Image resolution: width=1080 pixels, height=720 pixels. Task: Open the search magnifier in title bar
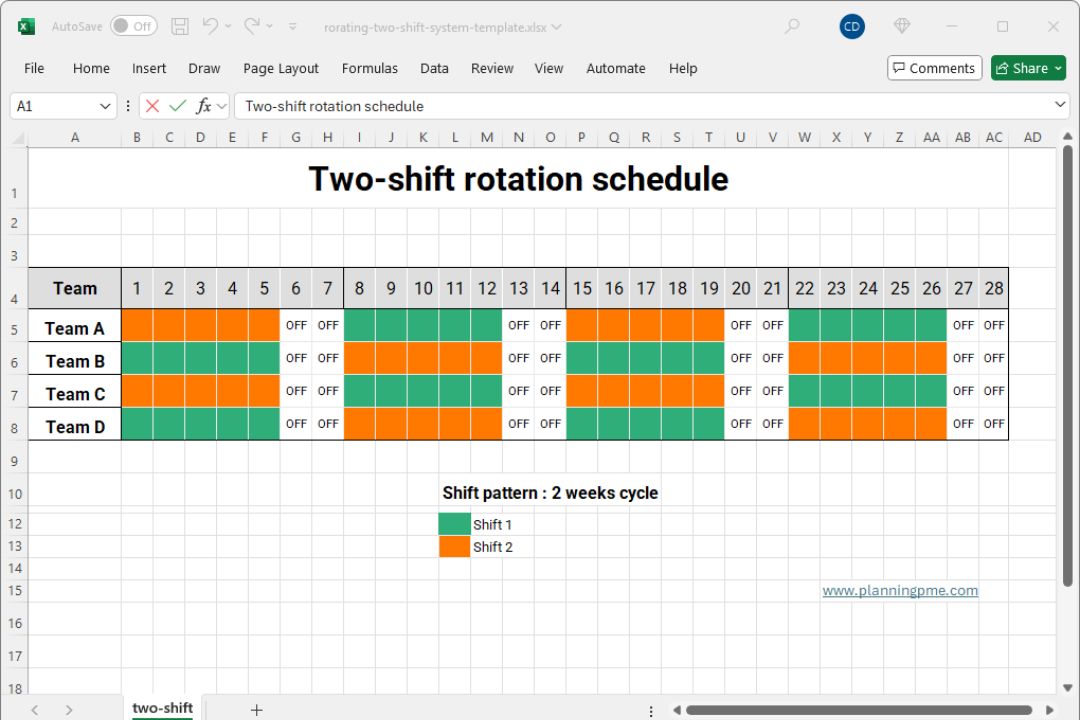coord(792,27)
